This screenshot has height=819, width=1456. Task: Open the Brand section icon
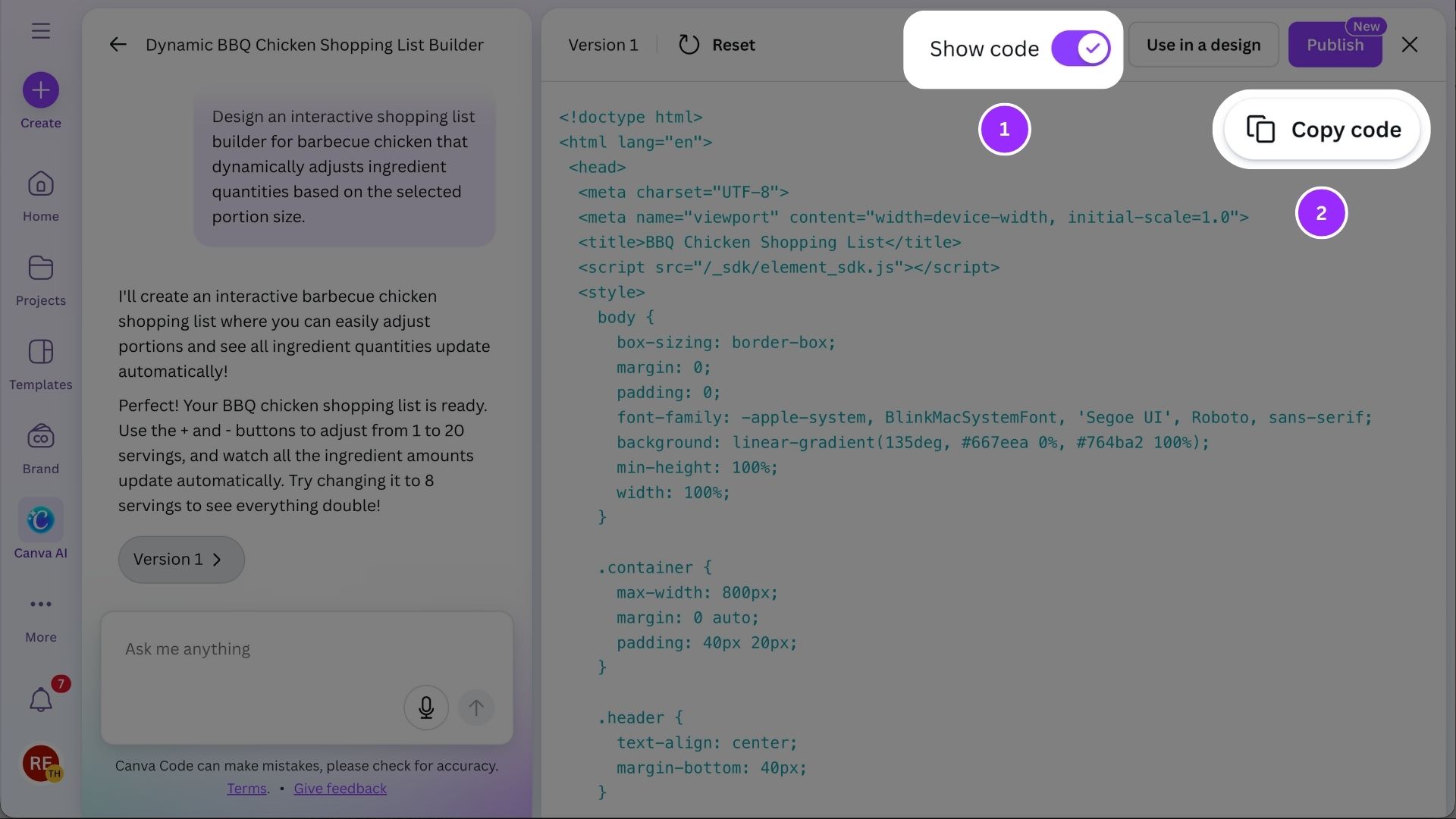(x=39, y=437)
